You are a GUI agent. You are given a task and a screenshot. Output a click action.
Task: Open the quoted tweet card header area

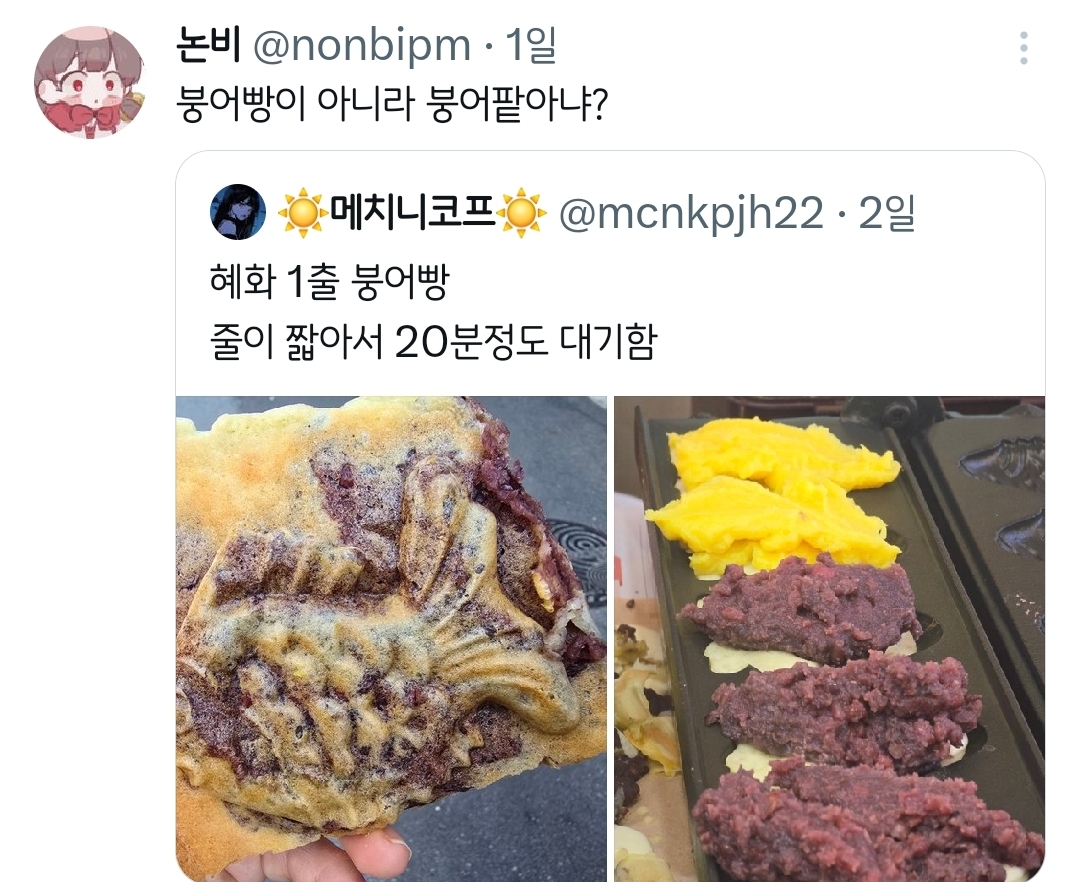tap(610, 212)
